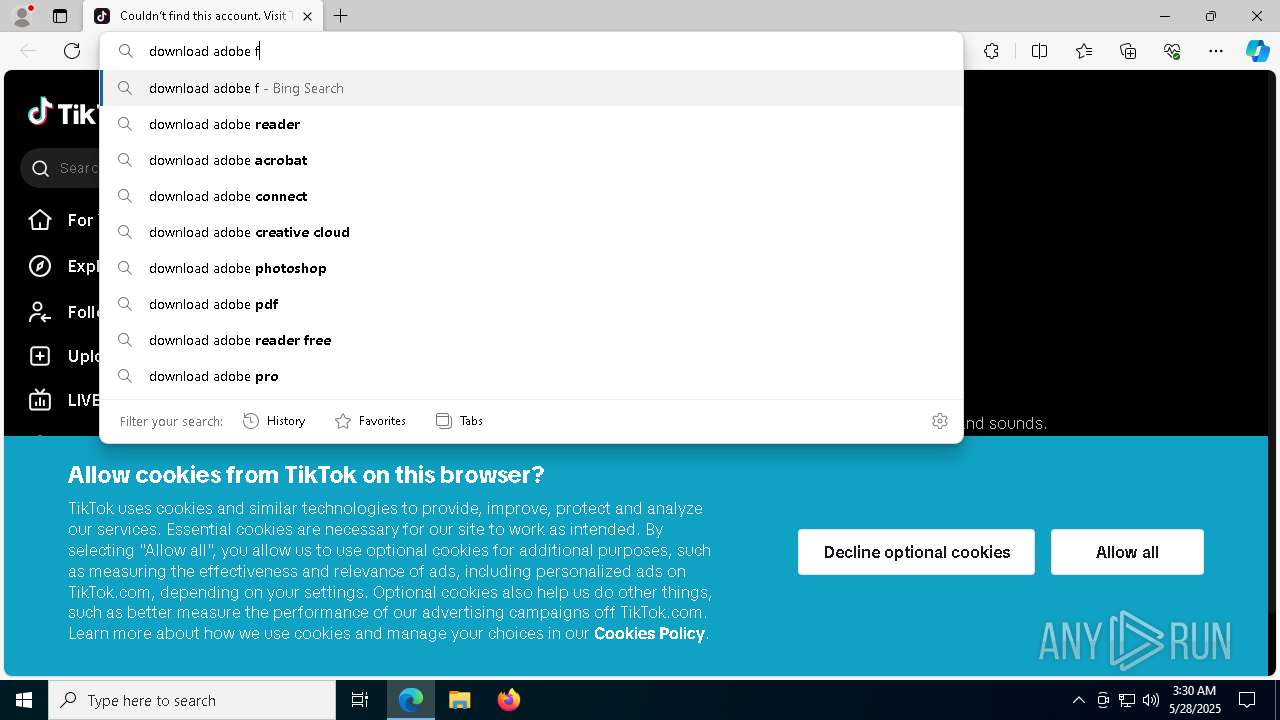Open TikTok Upload plus icon
The image size is (1280, 720).
(x=40, y=356)
